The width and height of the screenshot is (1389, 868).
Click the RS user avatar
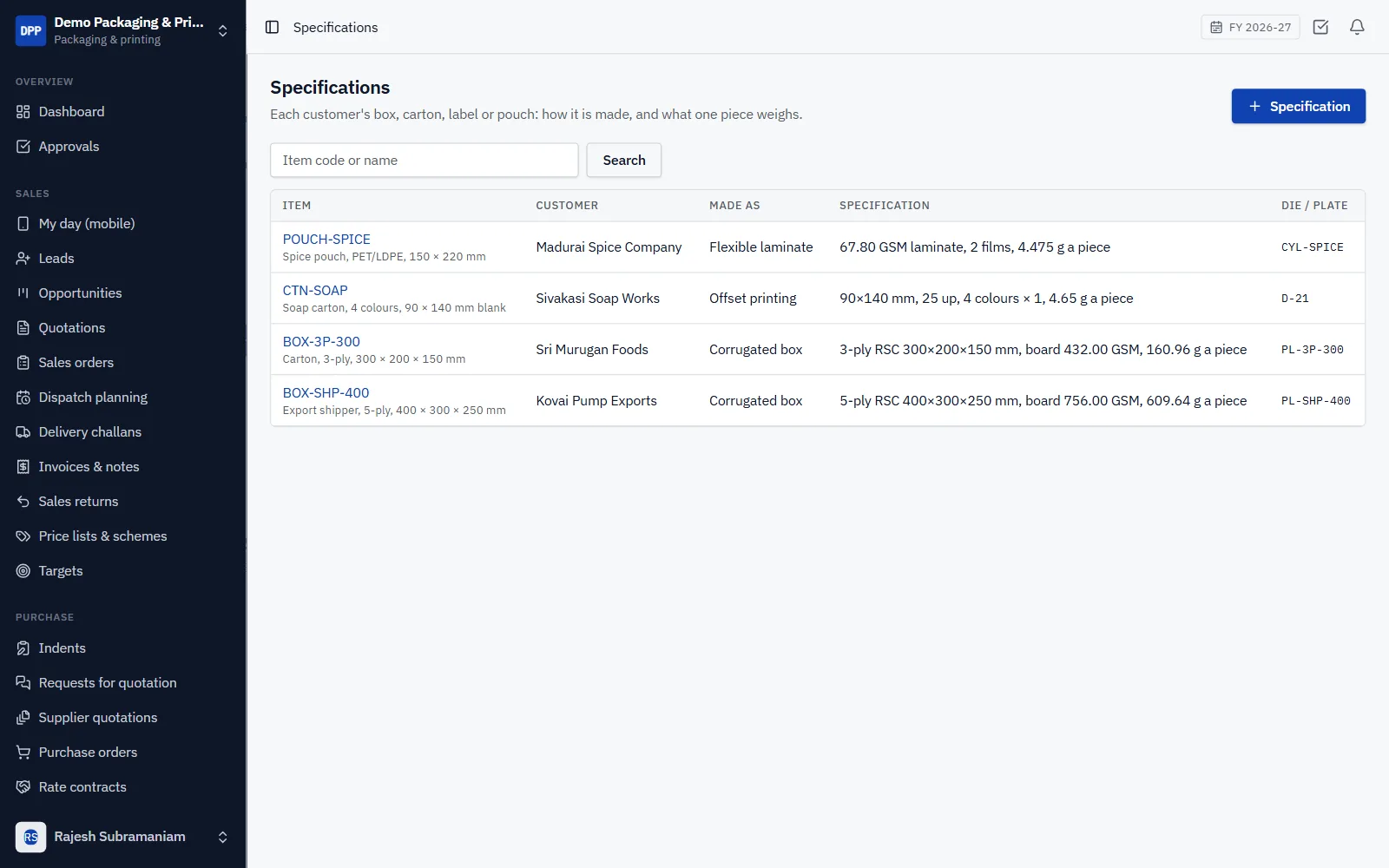tap(31, 837)
